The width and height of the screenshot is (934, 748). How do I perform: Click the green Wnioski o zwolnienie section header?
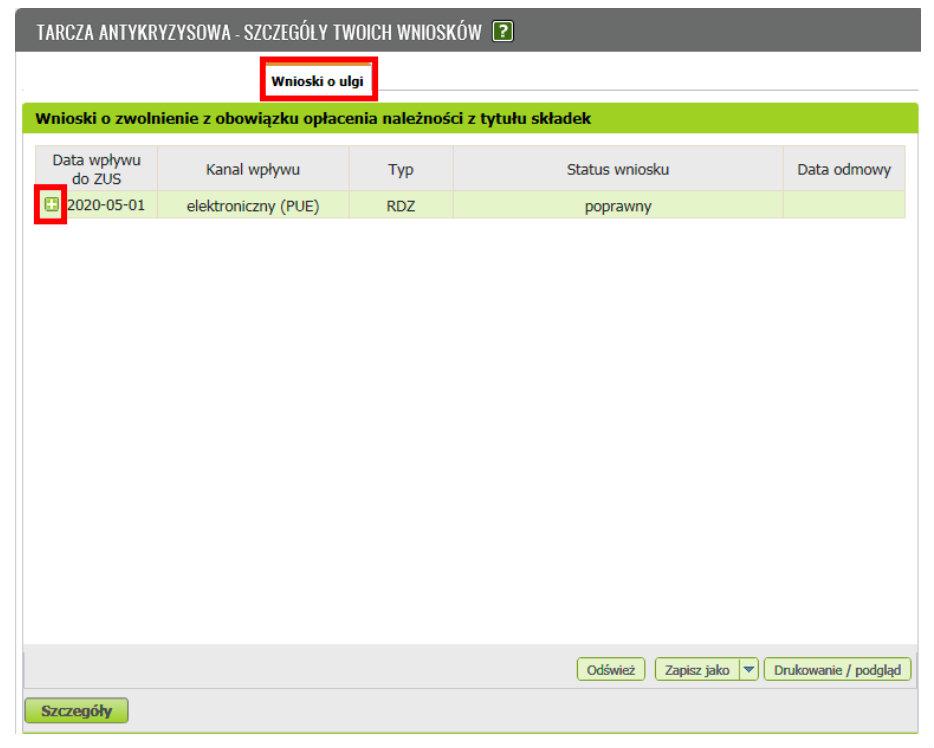pos(313,119)
